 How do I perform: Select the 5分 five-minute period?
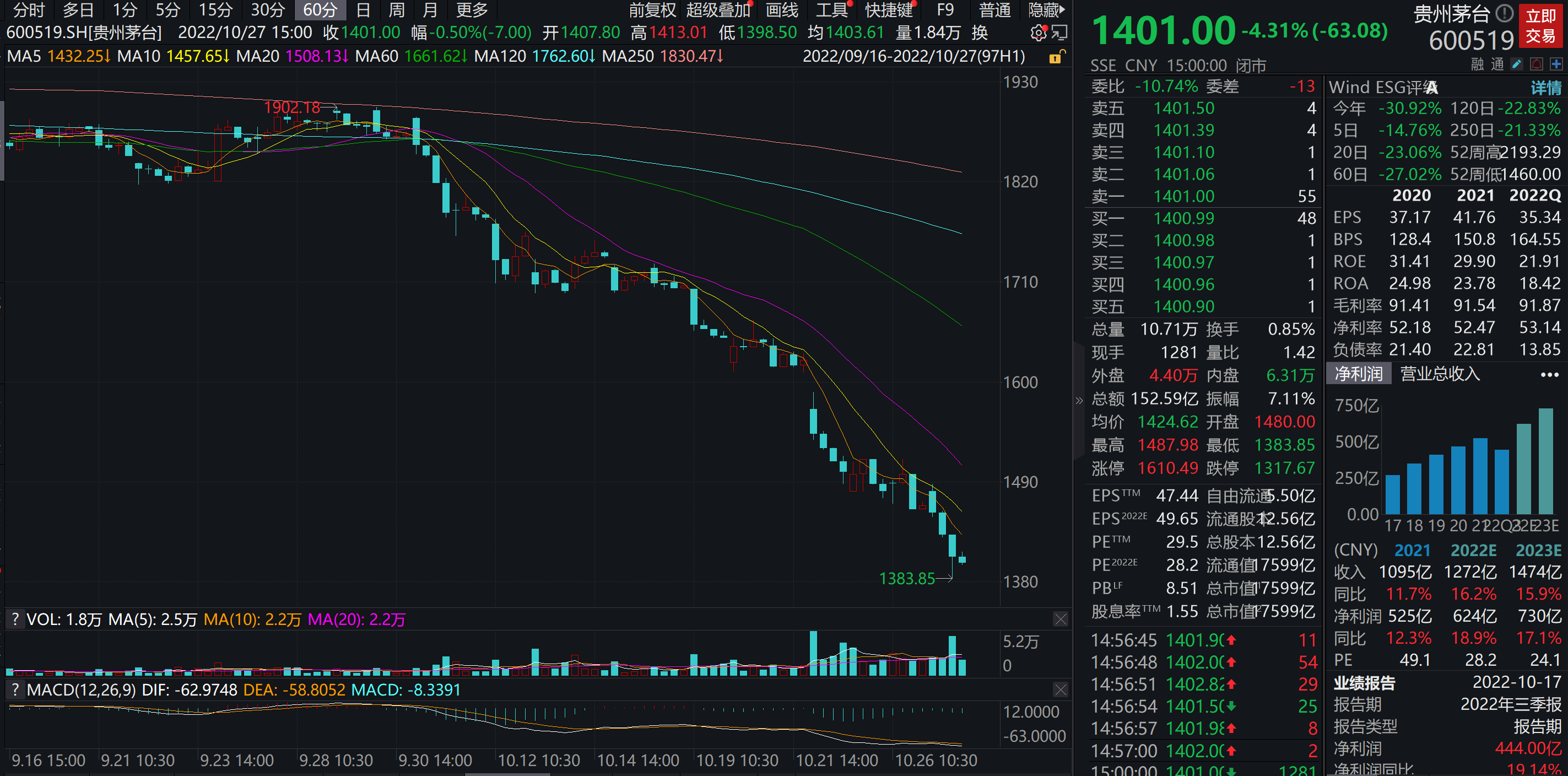click(x=167, y=10)
